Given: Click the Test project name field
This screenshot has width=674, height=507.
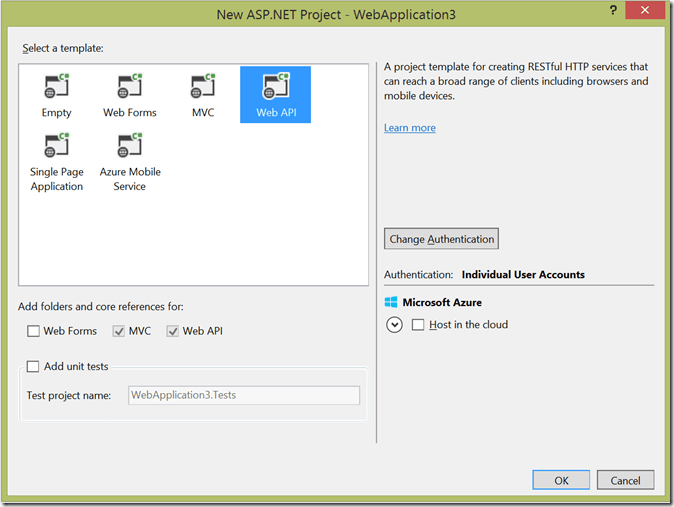Looking at the screenshot, I should pos(244,395).
